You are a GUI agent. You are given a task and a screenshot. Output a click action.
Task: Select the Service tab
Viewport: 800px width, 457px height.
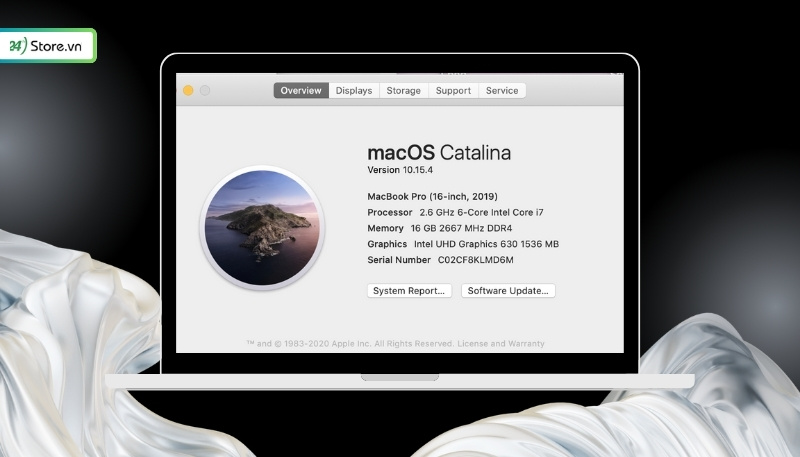coord(502,90)
